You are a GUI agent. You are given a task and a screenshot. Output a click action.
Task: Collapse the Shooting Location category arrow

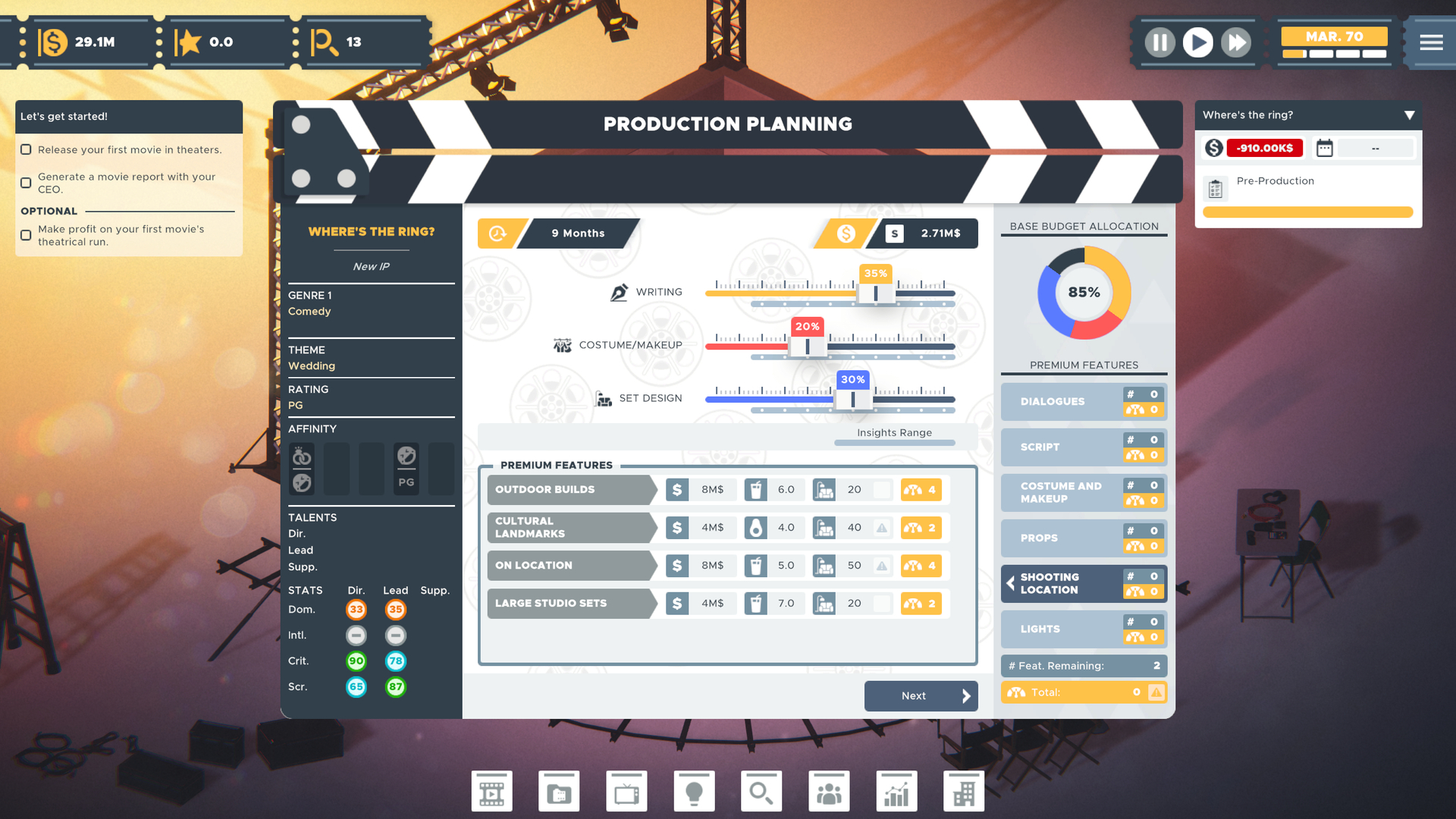coord(1010,583)
